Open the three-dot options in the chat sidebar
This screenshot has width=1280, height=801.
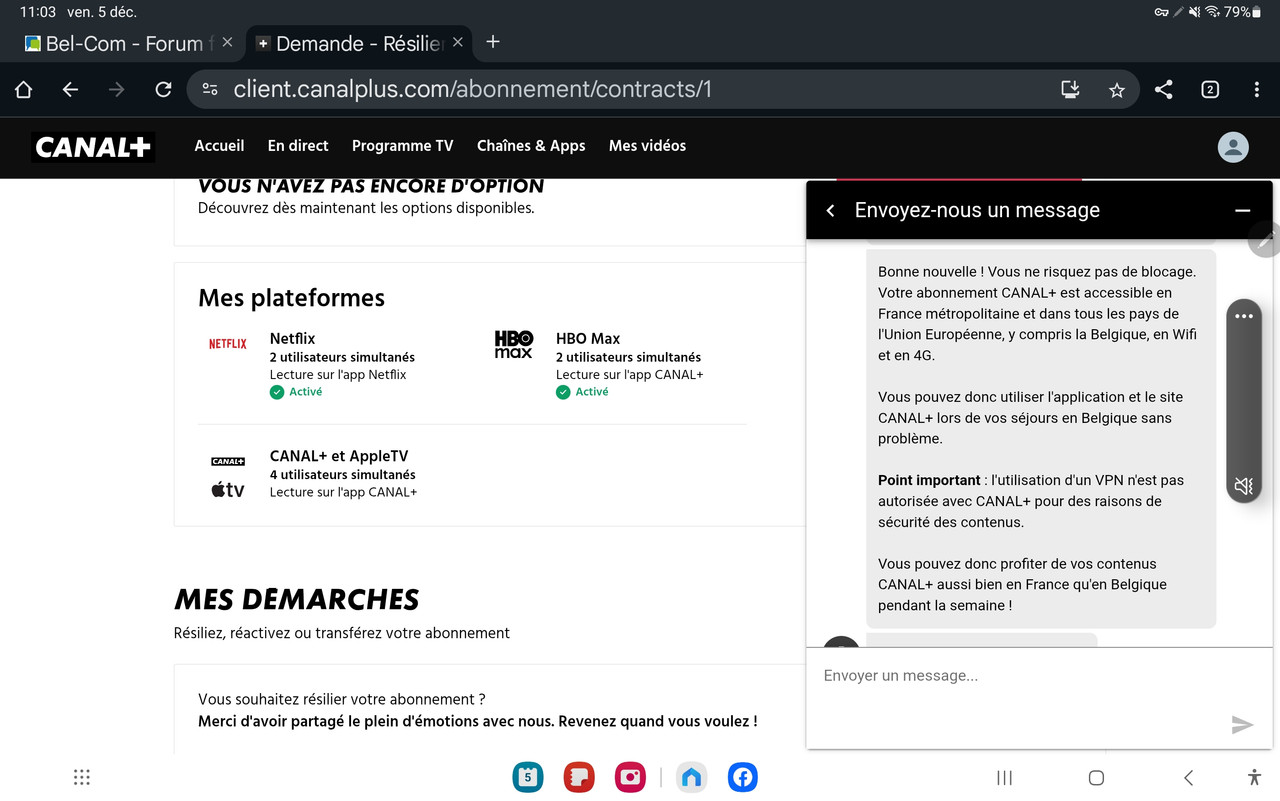1243,315
